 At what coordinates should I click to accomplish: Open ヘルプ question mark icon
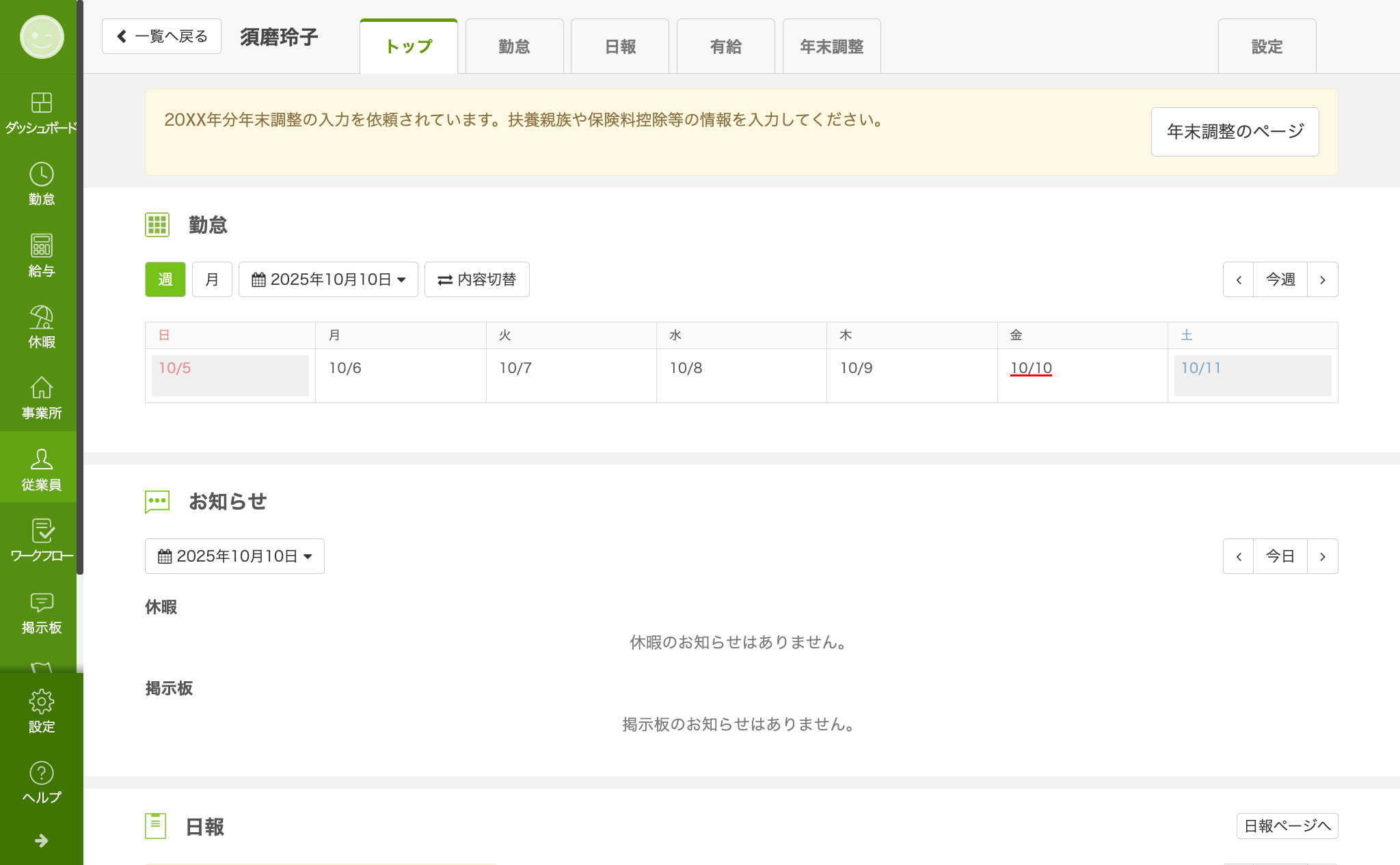(41, 782)
